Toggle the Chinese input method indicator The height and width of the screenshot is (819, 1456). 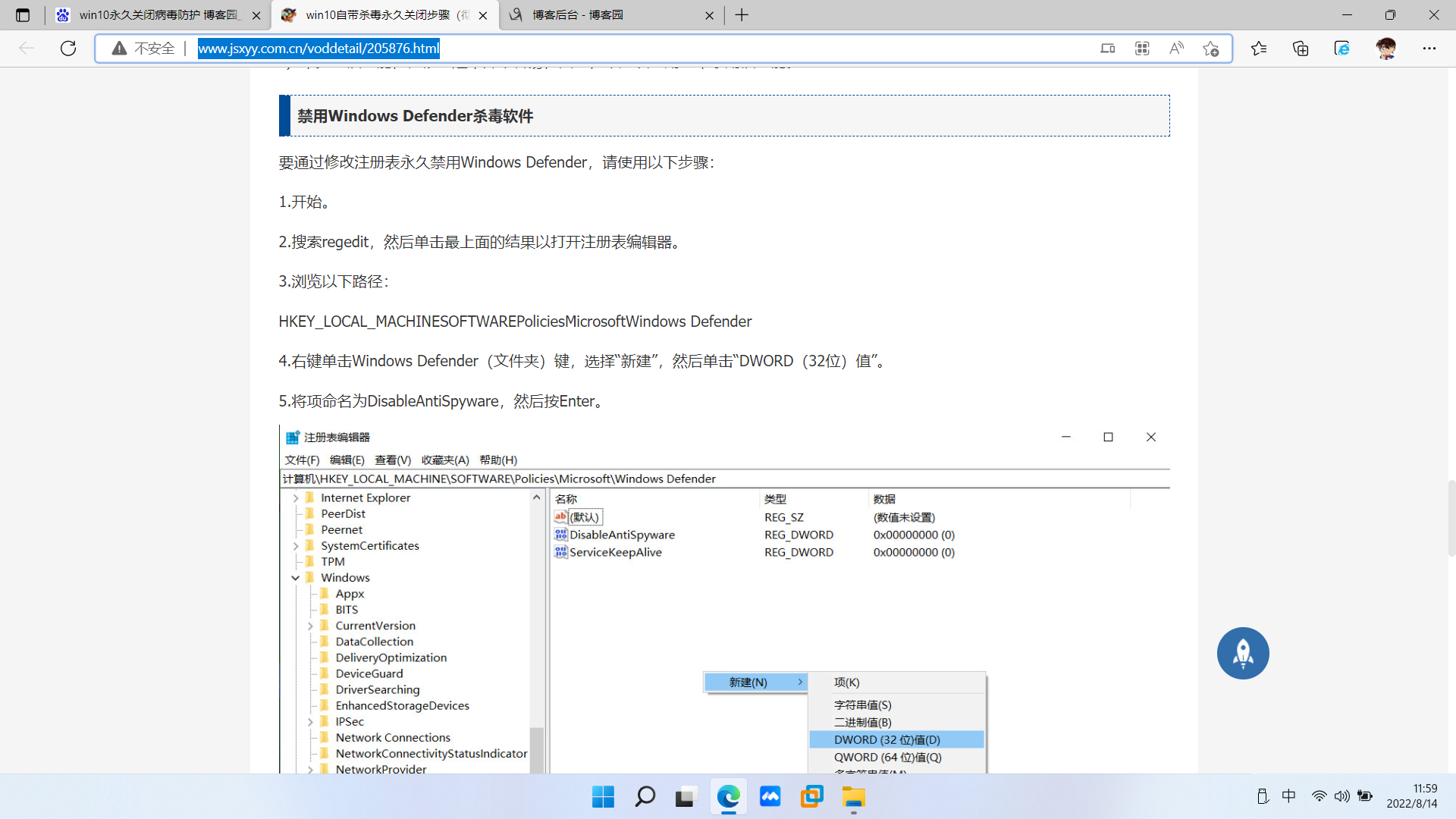[1288, 795]
